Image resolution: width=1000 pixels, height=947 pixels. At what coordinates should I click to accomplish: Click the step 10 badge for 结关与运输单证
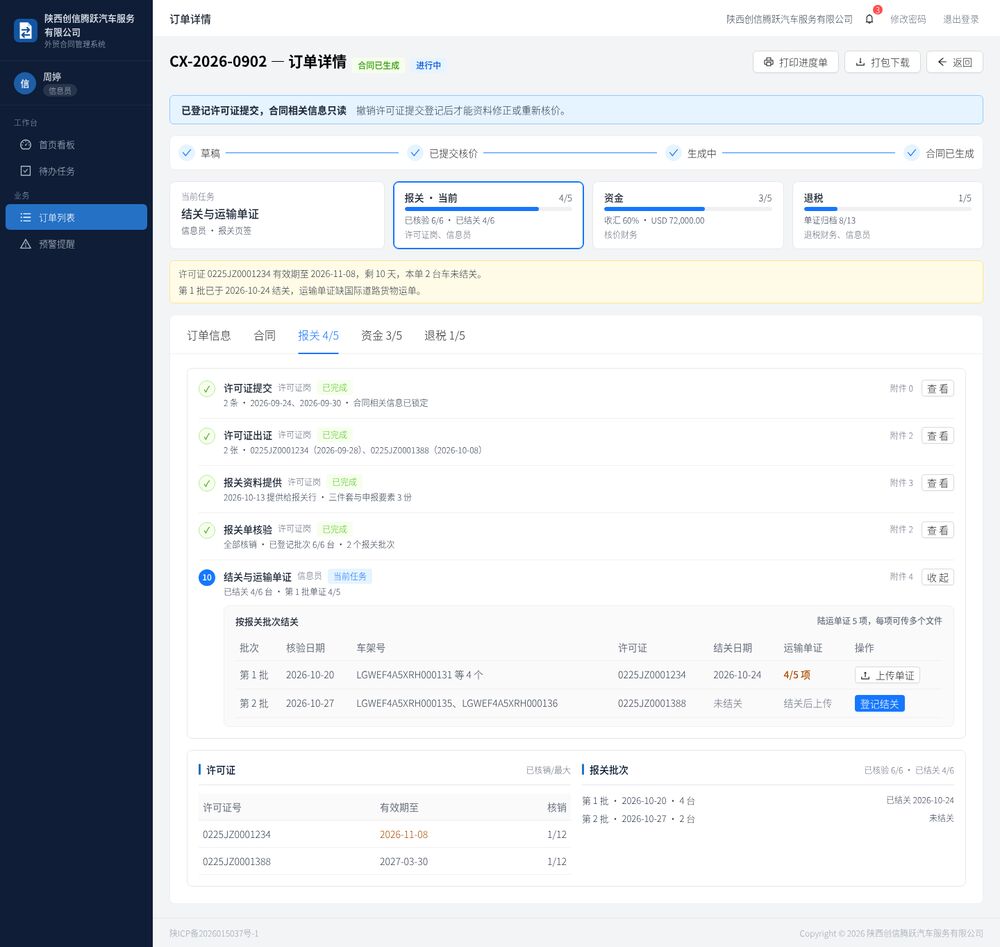pos(207,577)
